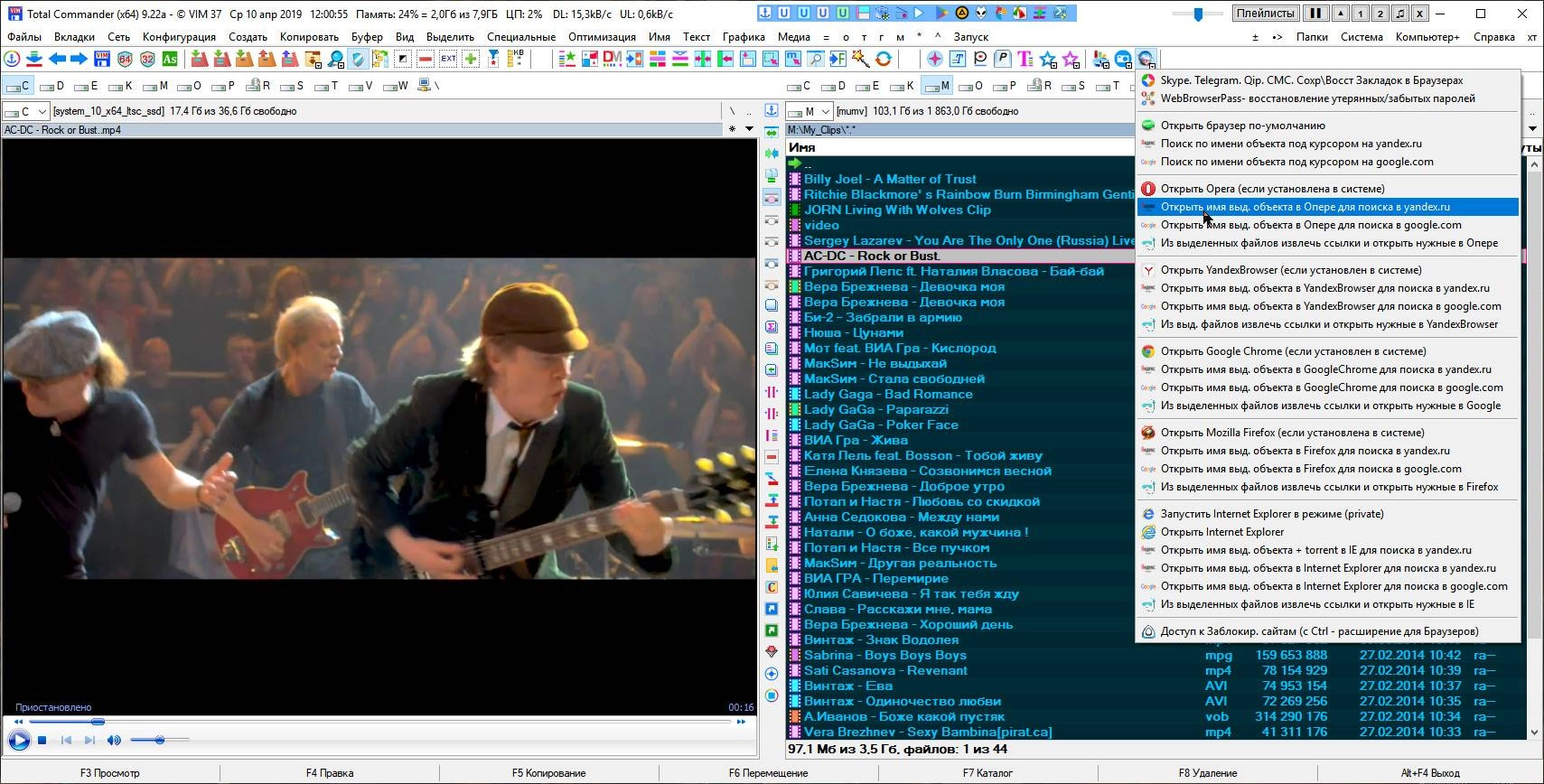Skip to next track in video player
This screenshot has height=784, width=1544.
pyautogui.click(x=89, y=741)
